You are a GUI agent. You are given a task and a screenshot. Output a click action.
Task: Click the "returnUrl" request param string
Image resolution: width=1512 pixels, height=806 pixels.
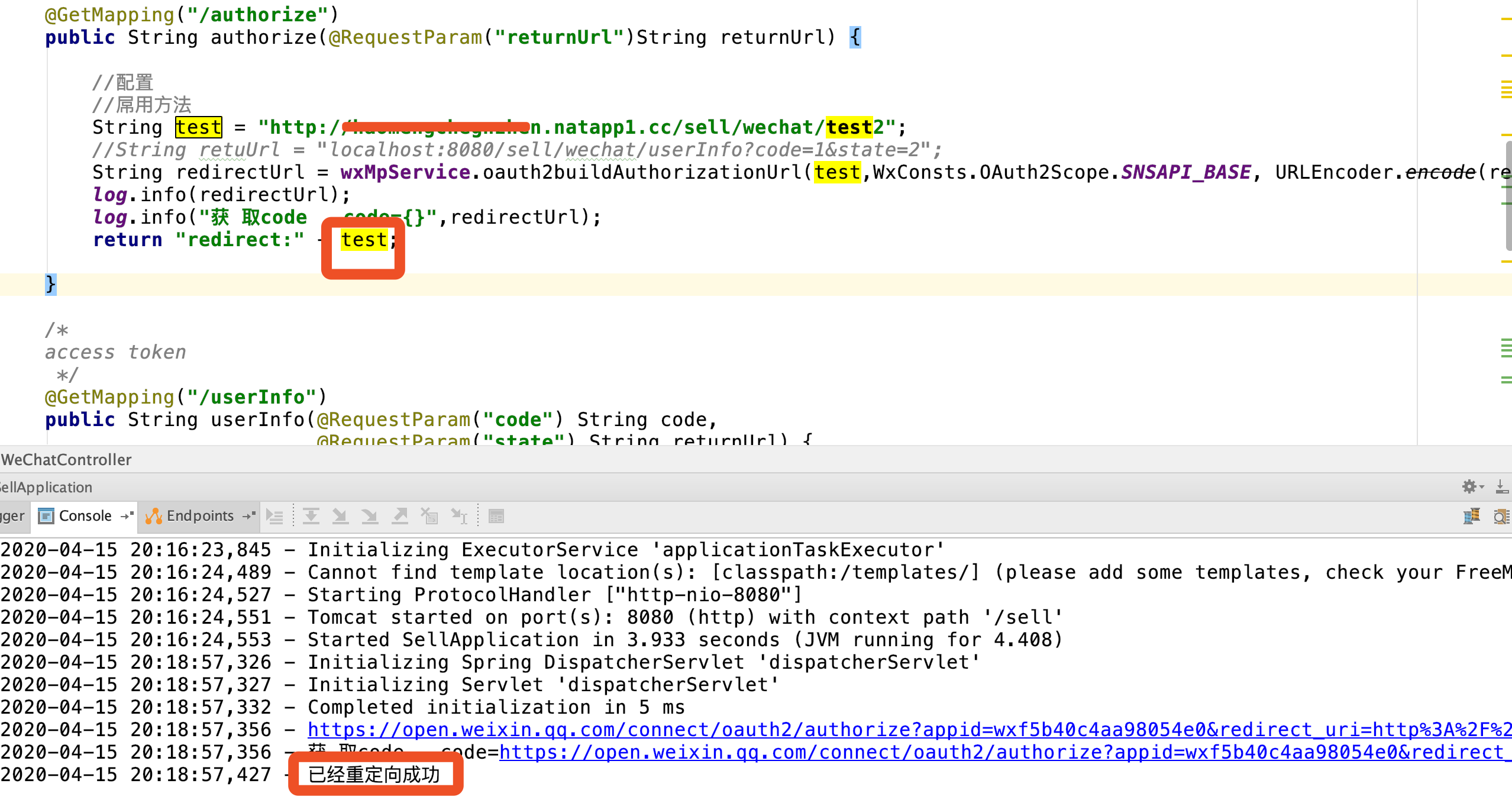click(560, 37)
